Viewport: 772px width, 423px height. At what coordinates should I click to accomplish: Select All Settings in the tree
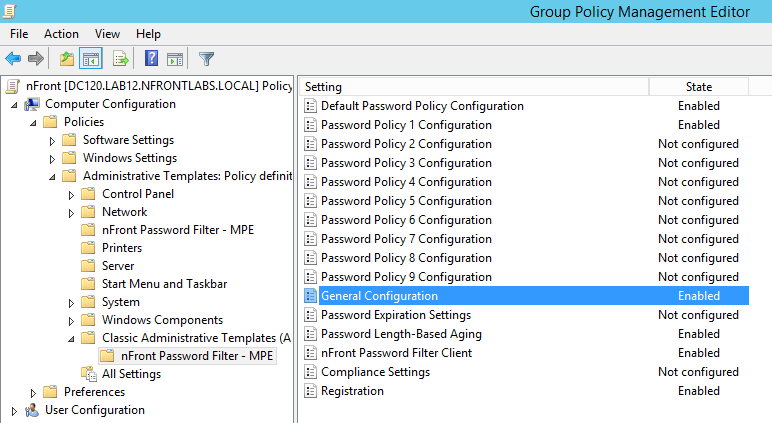(131, 374)
